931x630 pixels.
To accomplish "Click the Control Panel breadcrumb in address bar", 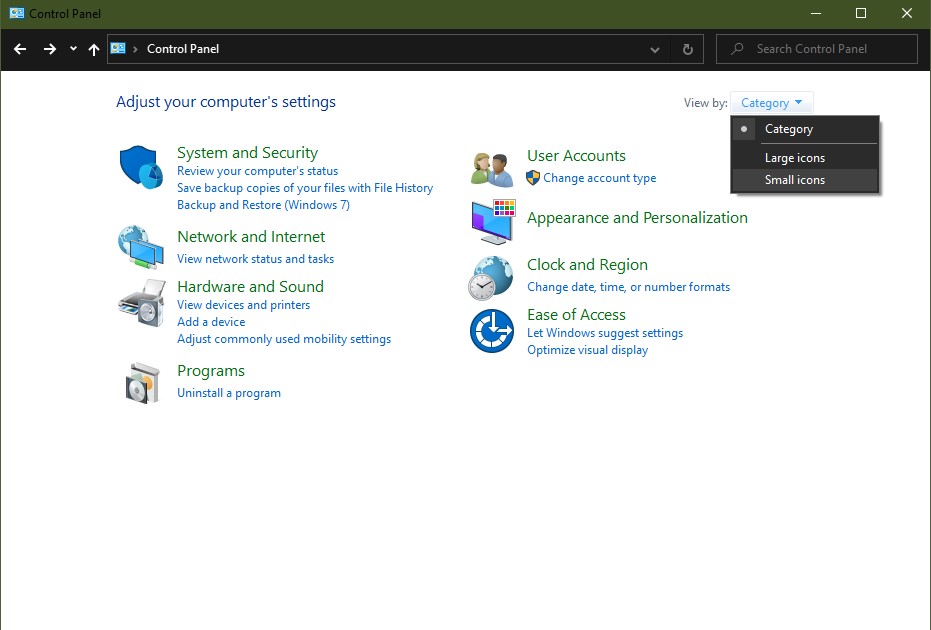I will [x=183, y=49].
